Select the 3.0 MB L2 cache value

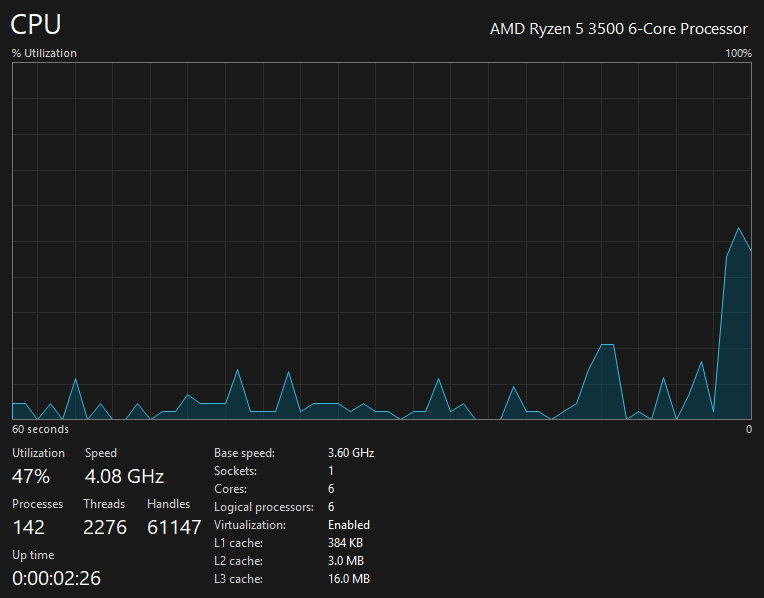pos(346,561)
